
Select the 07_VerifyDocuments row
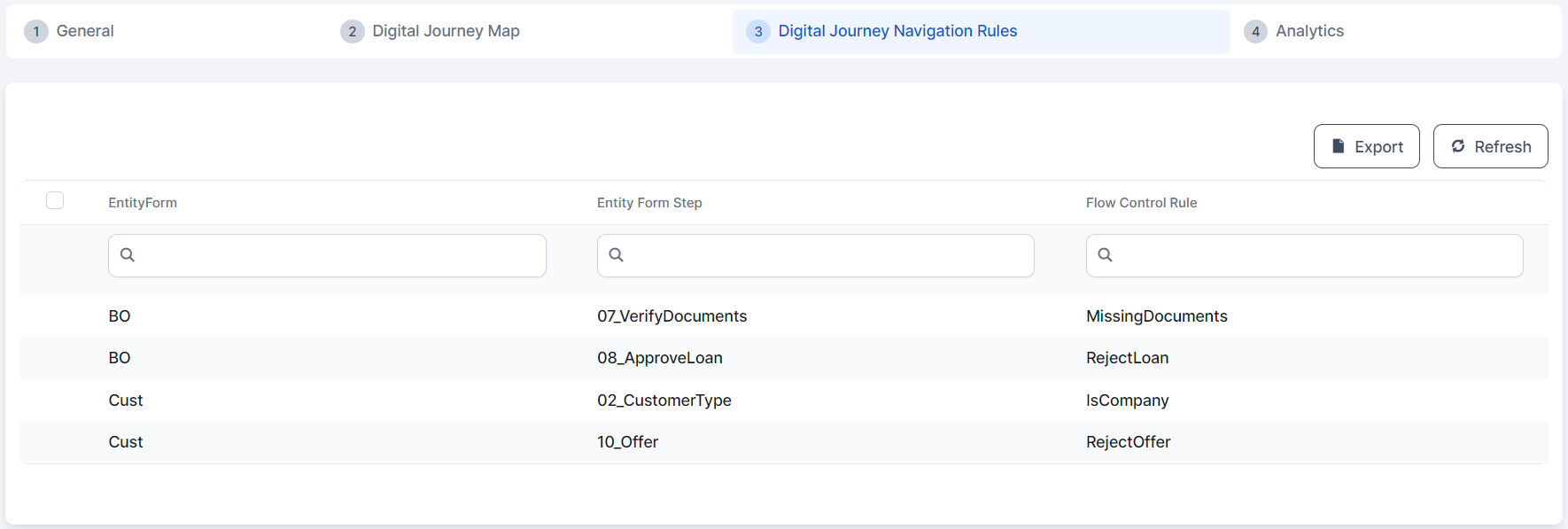tap(671, 316)
